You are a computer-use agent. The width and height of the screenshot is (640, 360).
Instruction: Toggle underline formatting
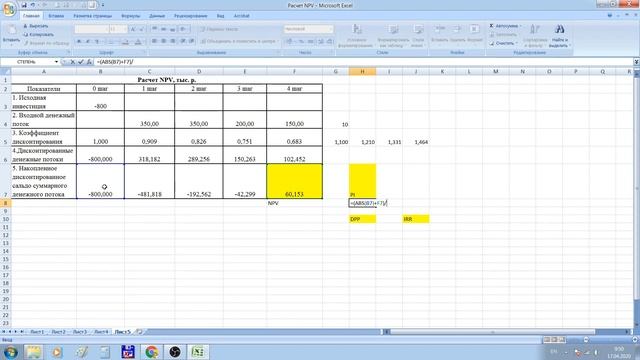tap(97, 42)
